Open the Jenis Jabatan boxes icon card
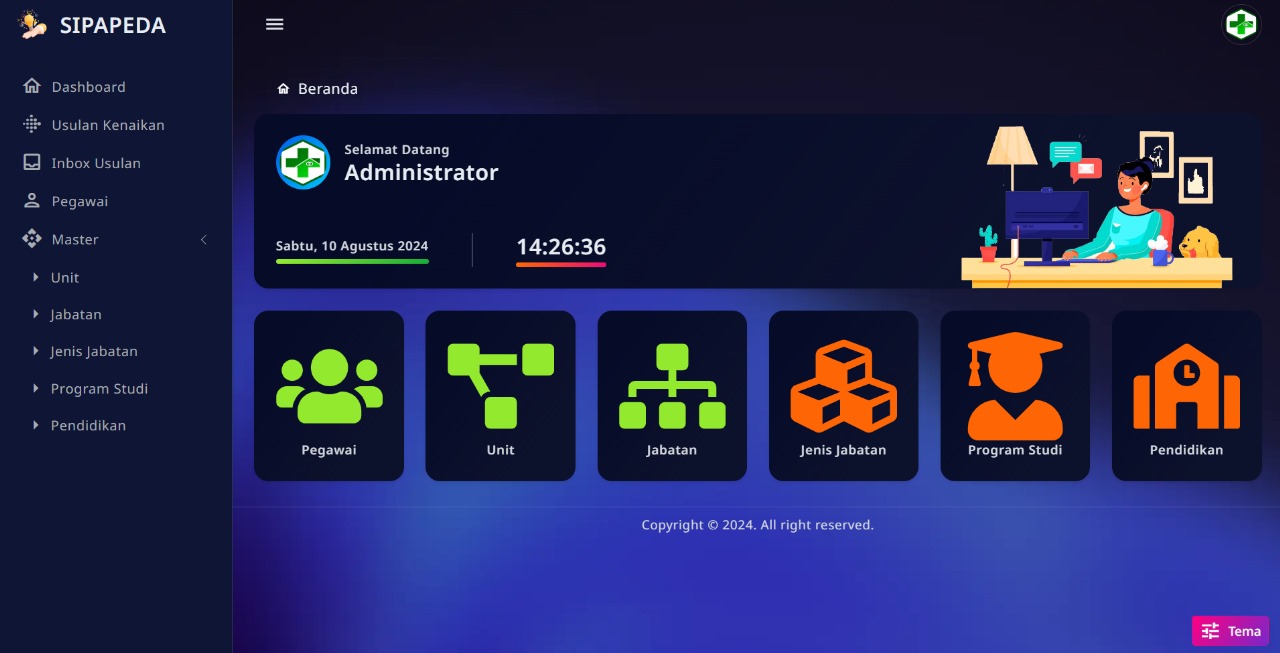 [x=843, y=395]
